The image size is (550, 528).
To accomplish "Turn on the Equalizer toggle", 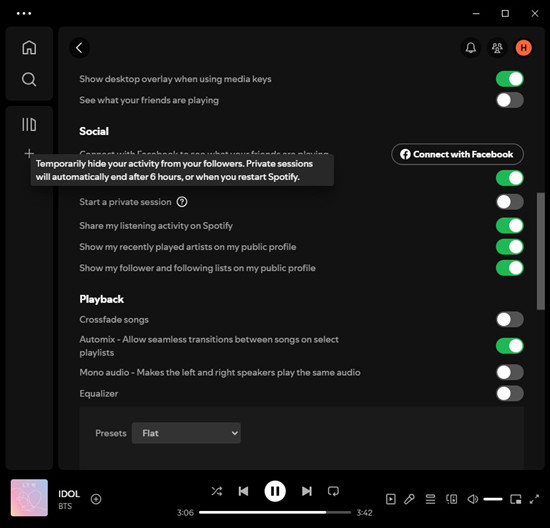I will tap(510, 394).
